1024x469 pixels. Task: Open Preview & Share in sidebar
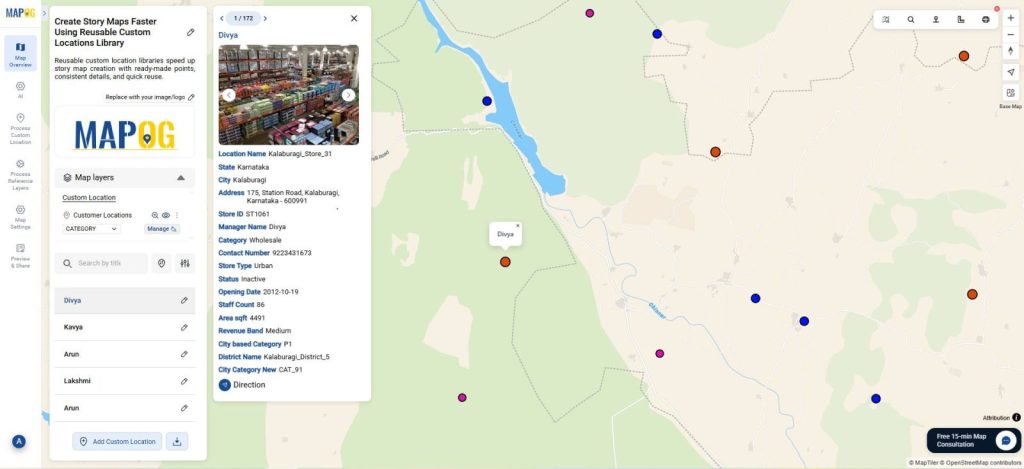coord(20,255)
